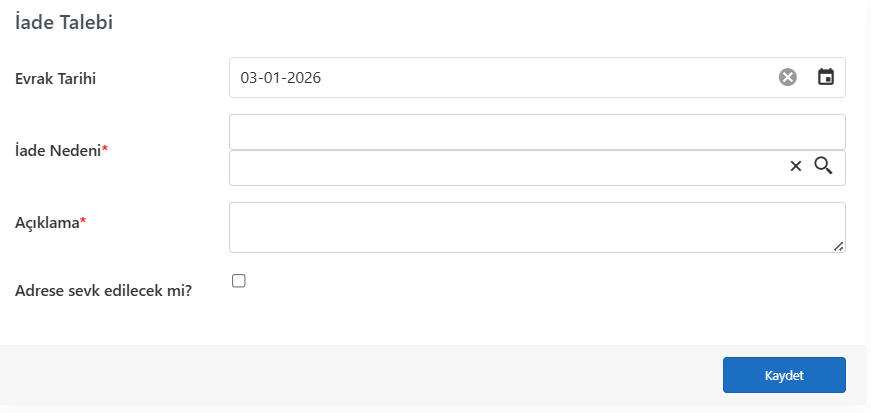The width and height of the screenshot is (871, 413).
Task: Click the Açıklama label text
Action: (47, 223)
